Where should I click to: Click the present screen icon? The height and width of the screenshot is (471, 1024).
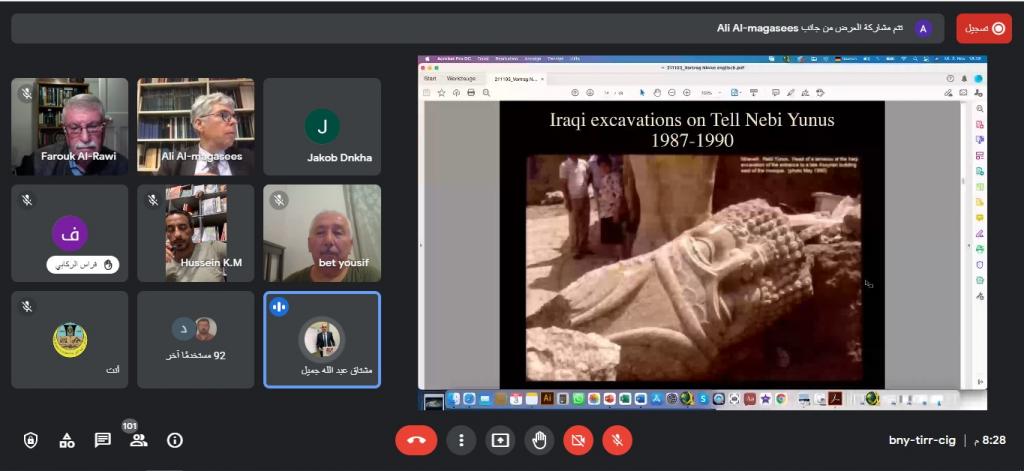pos(499,440)
